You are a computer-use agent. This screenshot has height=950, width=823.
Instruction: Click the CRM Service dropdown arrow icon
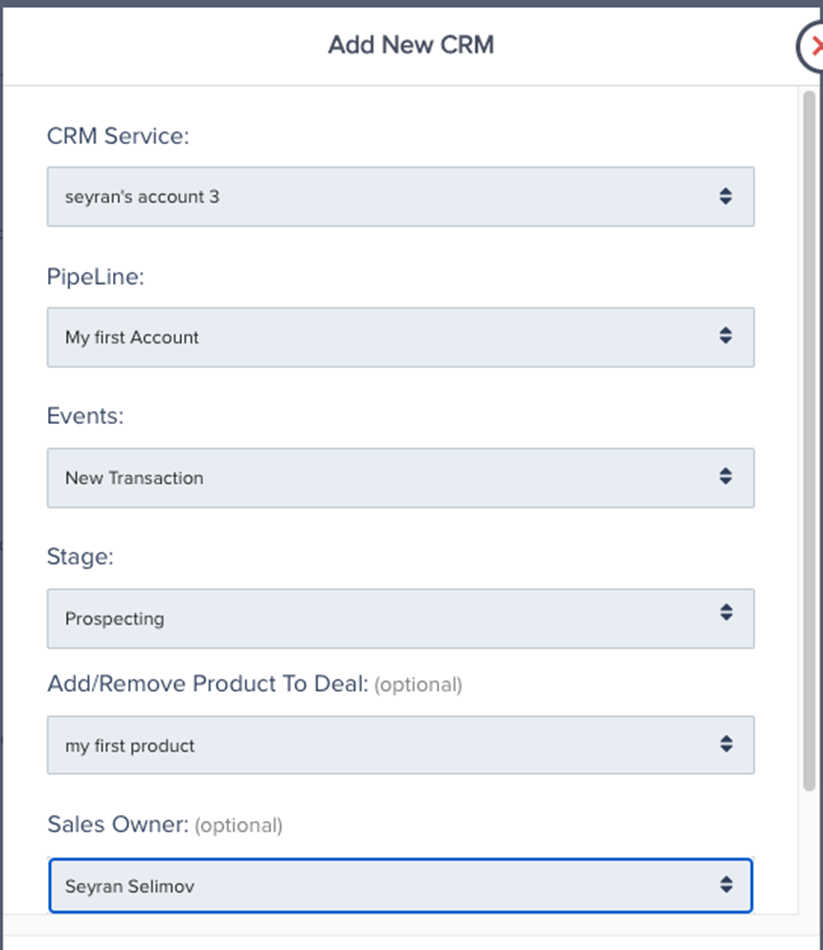(x=726, y=196)
